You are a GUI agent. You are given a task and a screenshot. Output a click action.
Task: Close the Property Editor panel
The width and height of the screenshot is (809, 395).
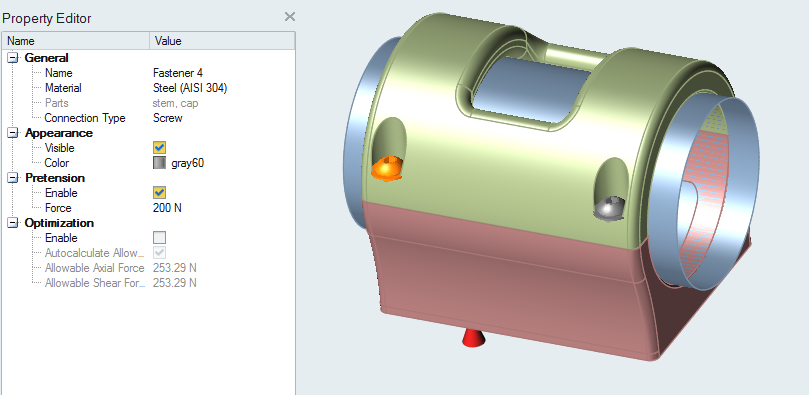point(290,17)
